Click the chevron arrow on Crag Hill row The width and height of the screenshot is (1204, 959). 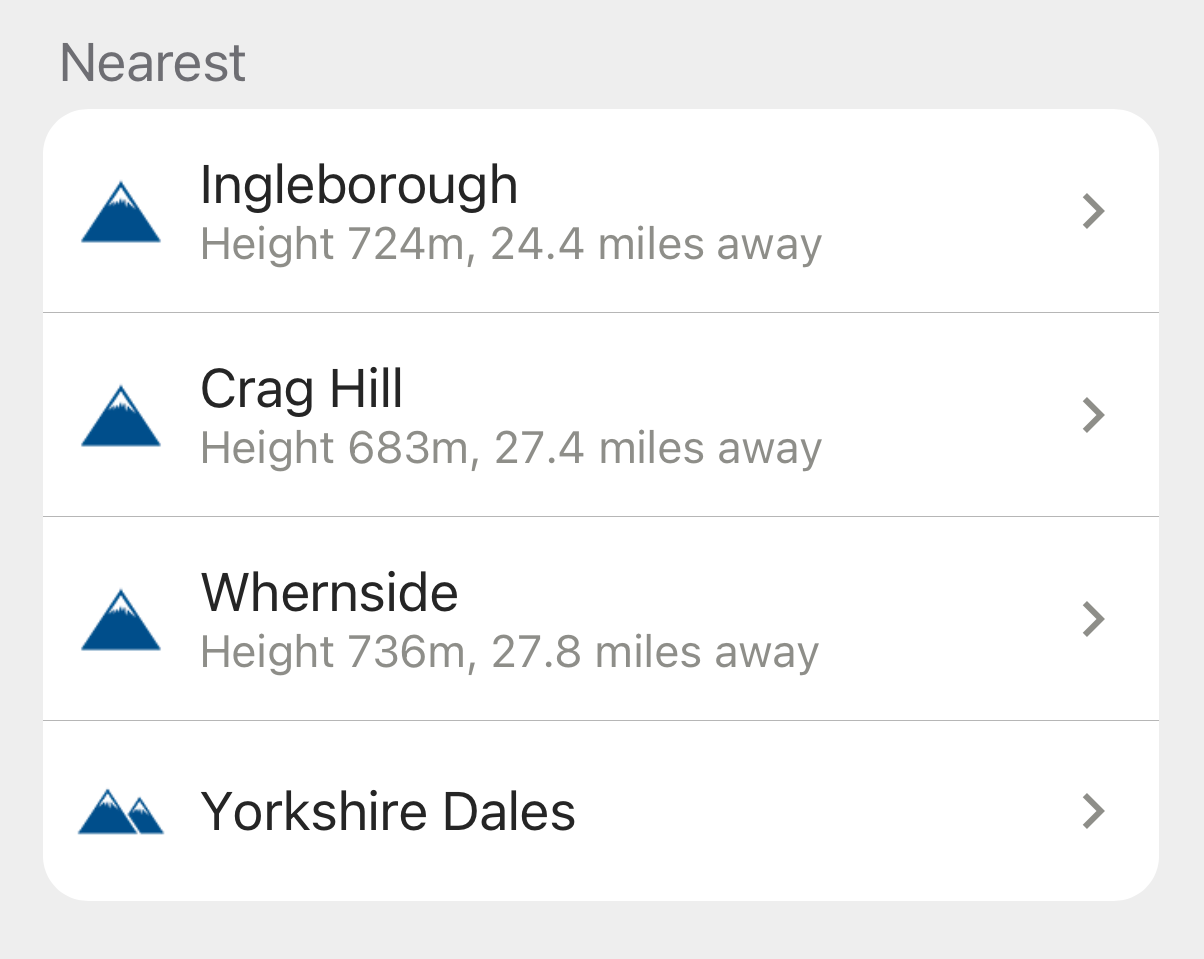pyautogui.click(x=1094, y=416)
